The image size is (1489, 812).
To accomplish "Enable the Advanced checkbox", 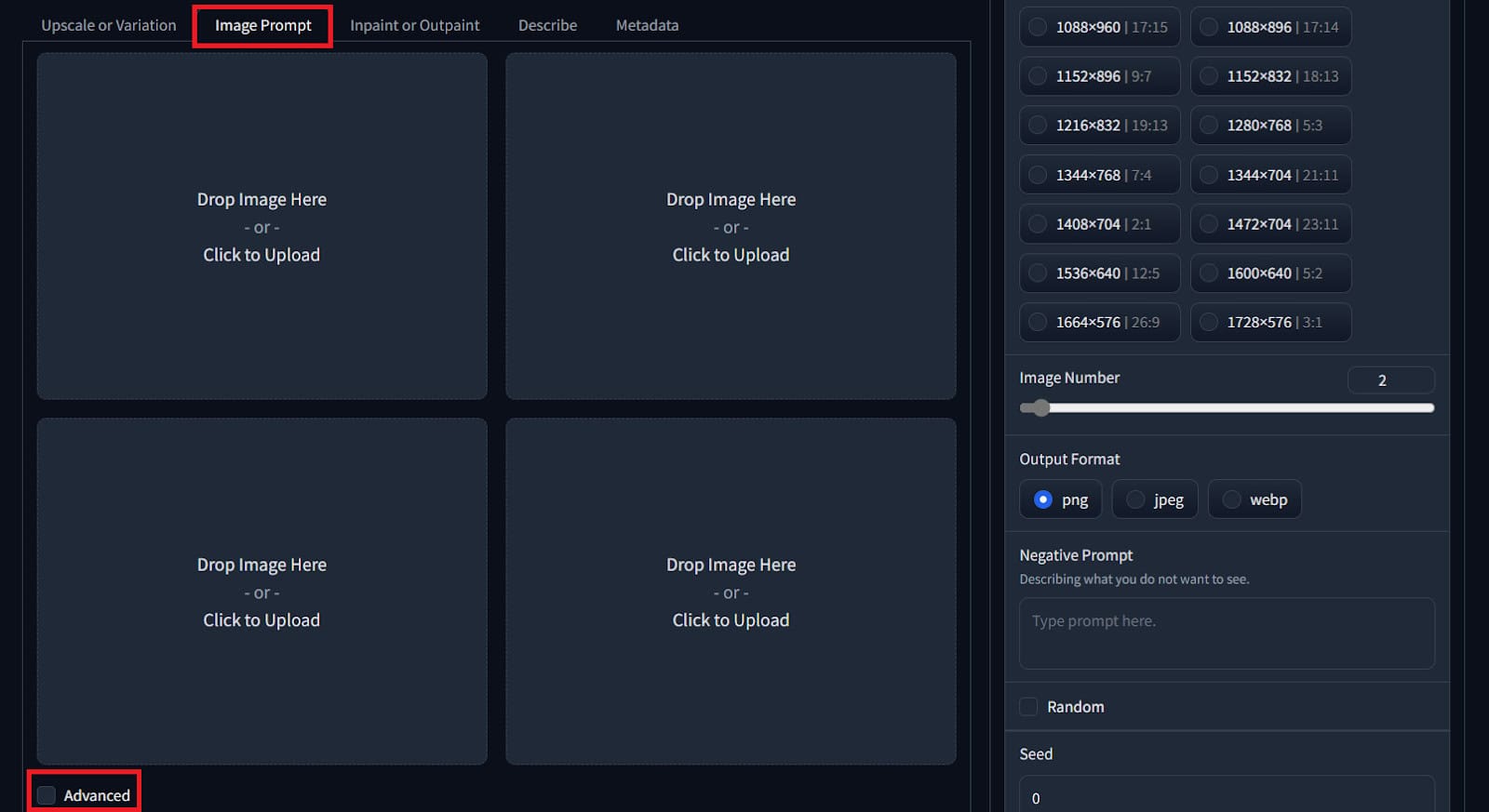I will [47, 795].
